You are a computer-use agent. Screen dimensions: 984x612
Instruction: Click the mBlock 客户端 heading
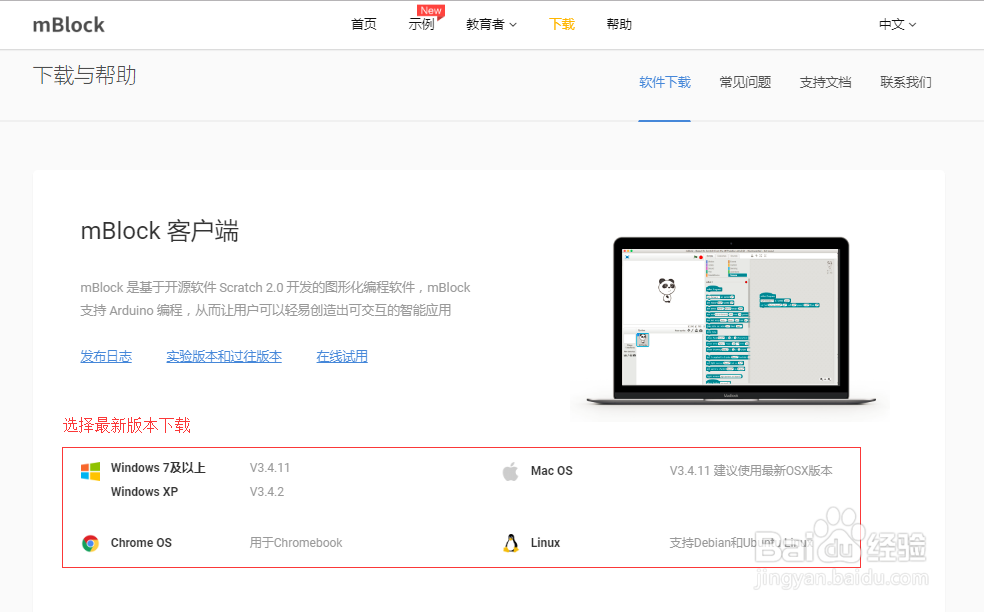[159, 231]
